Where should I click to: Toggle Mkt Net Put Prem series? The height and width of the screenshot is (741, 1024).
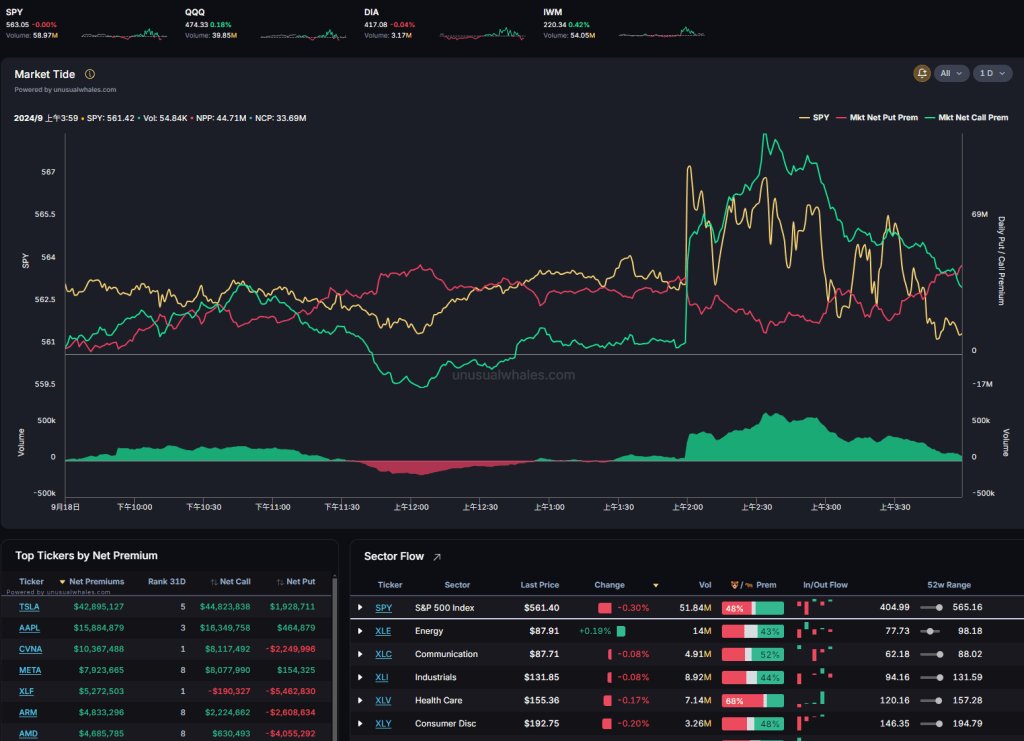878,117
